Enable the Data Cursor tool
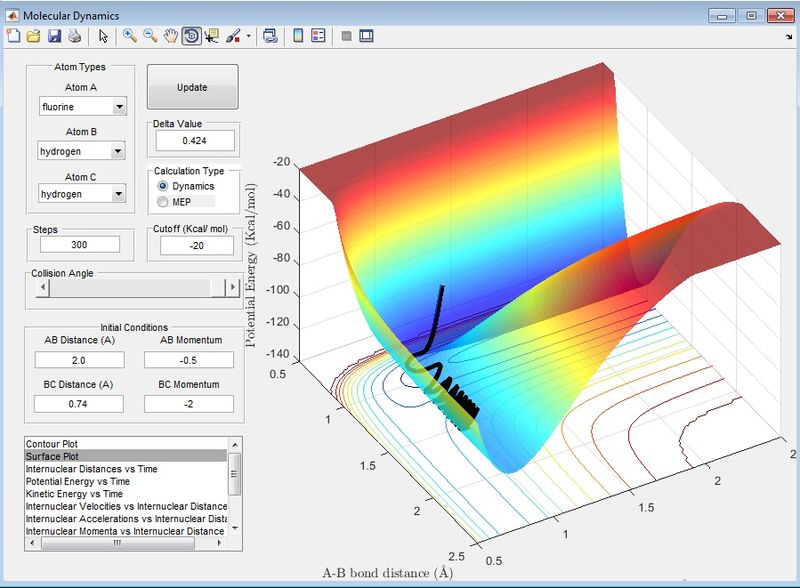 tap(211, 36)
